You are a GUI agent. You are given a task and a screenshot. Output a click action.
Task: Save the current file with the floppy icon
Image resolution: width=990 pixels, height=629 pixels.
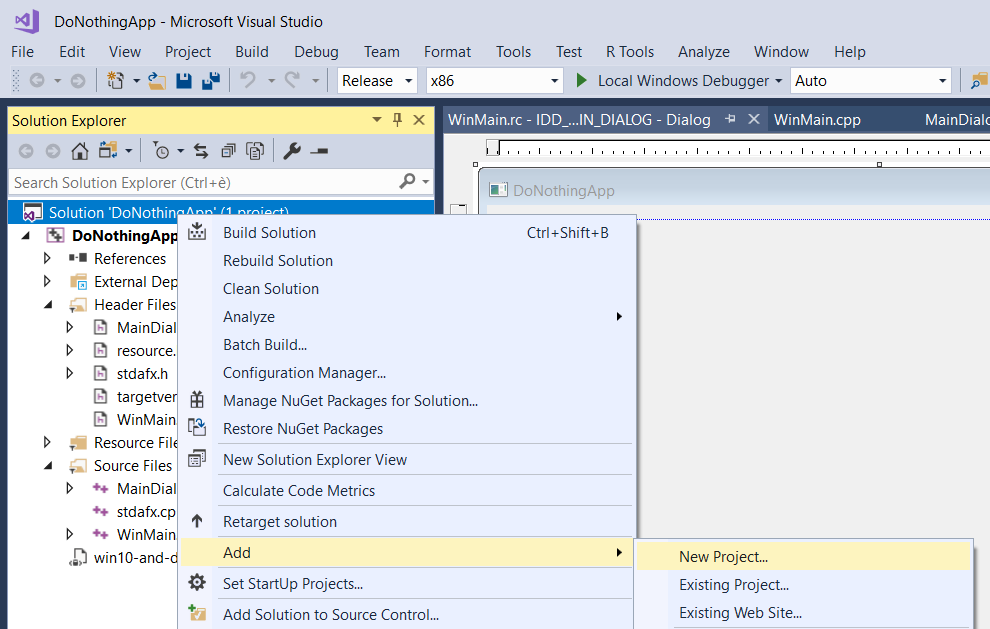[x=184, y=81]
